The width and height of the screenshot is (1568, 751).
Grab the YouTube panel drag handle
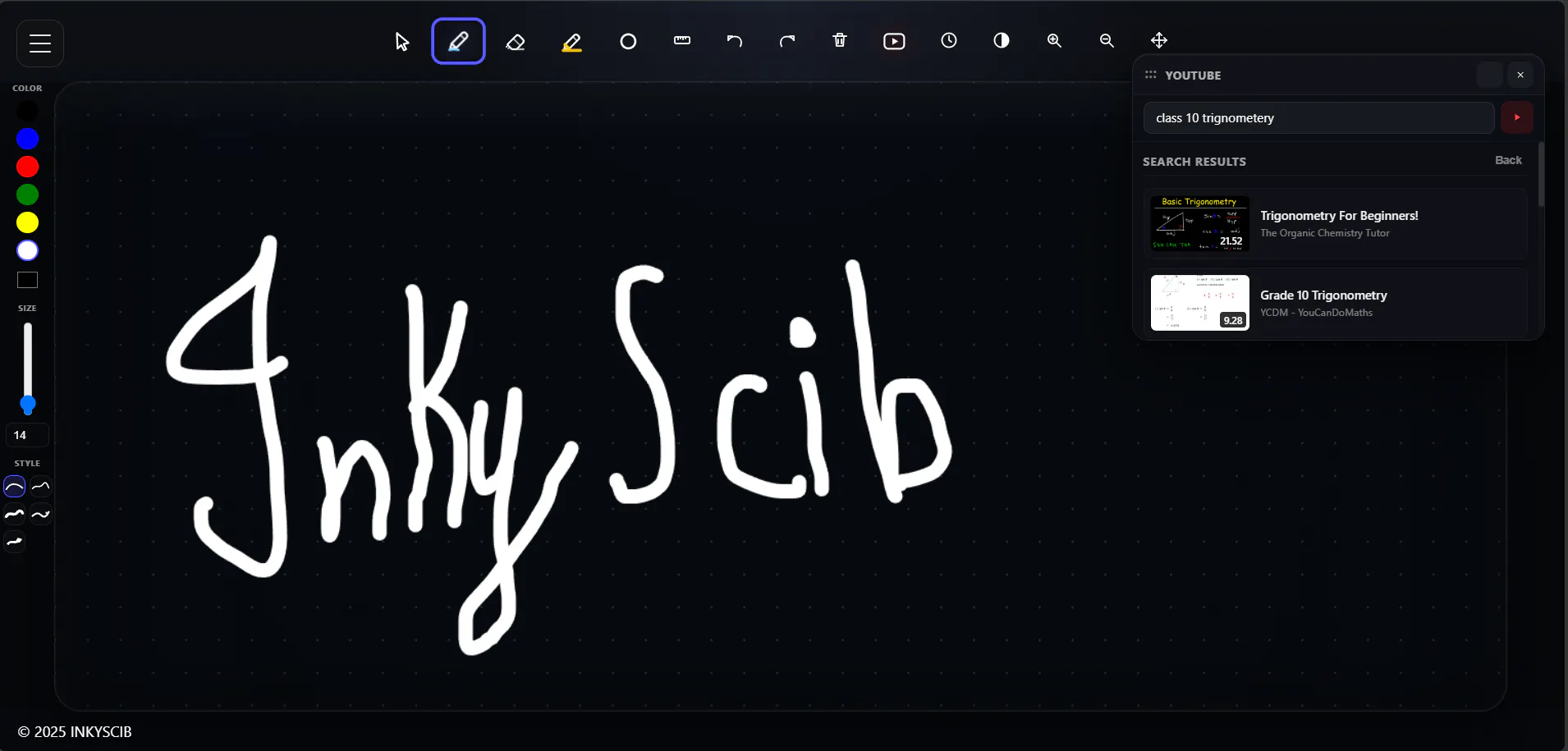pos(1151,75)
